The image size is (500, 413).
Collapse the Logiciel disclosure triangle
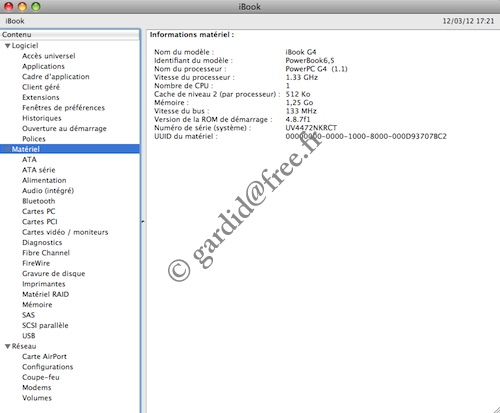[8, 46]
